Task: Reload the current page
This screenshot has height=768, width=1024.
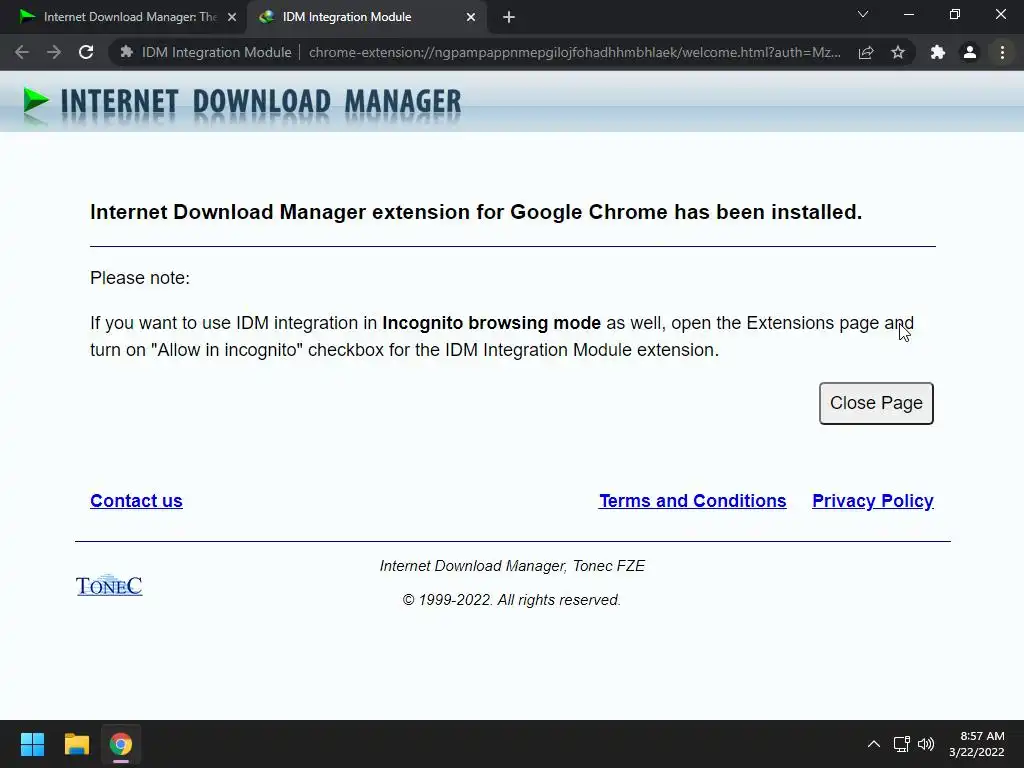Action: pos(86,52)
